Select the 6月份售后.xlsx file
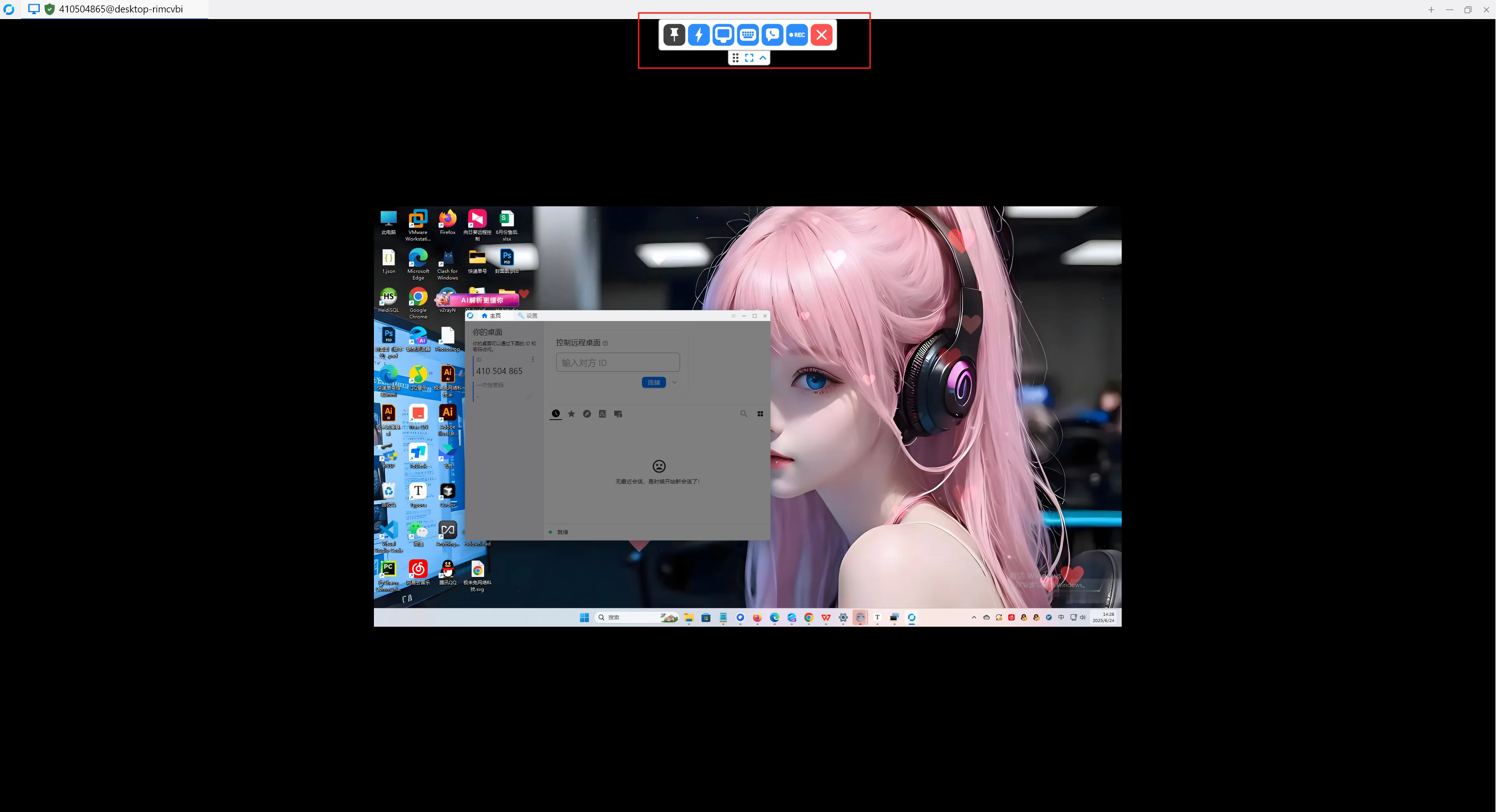 (x=506, y=225)
